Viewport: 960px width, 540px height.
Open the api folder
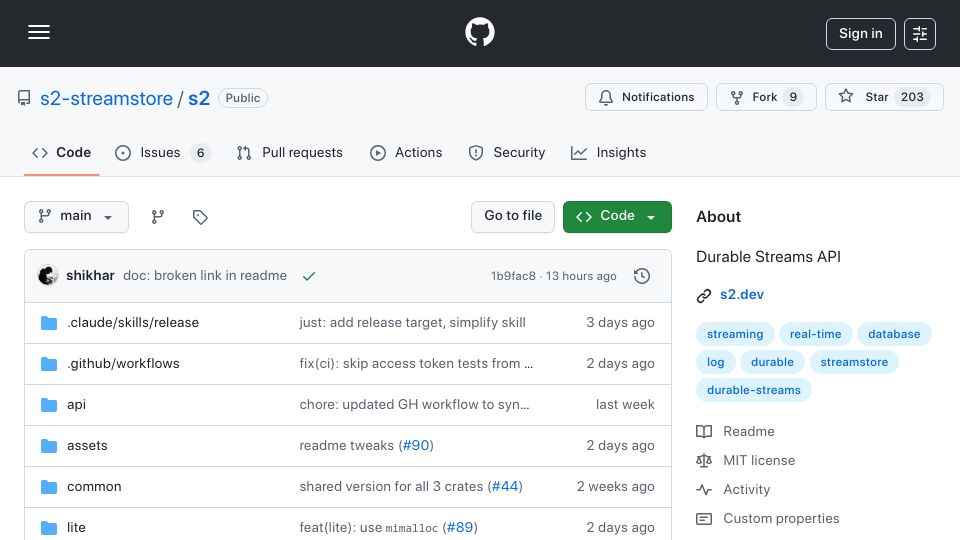77,405
